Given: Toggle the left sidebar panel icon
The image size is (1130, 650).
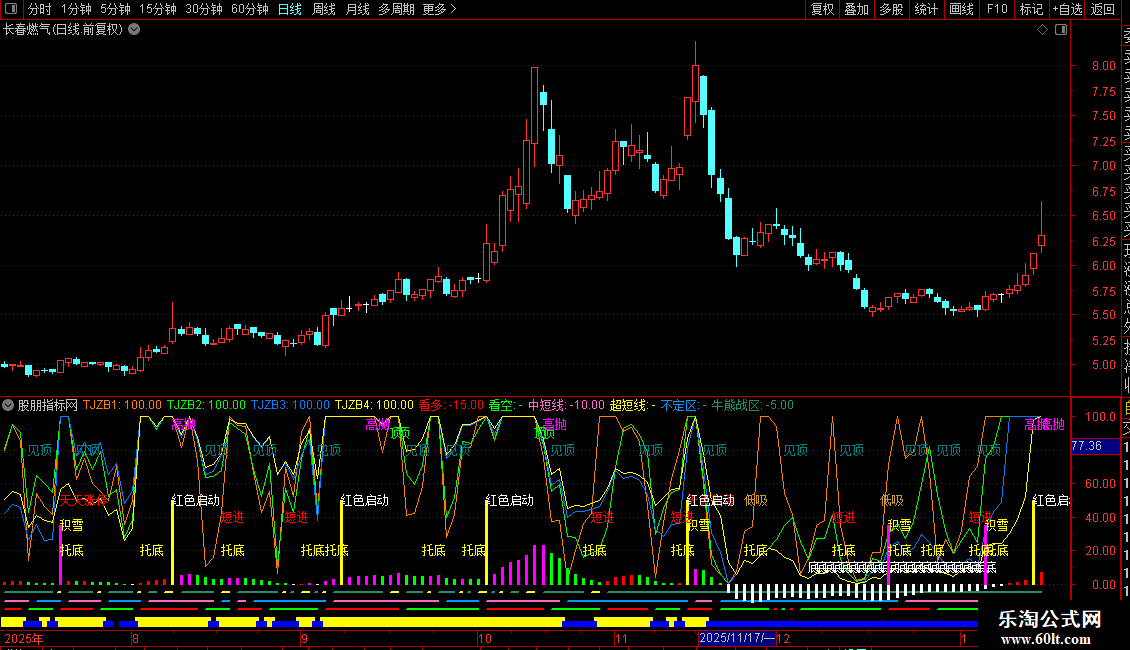Looking at the screenshot, I should click(x=10, y=9).
